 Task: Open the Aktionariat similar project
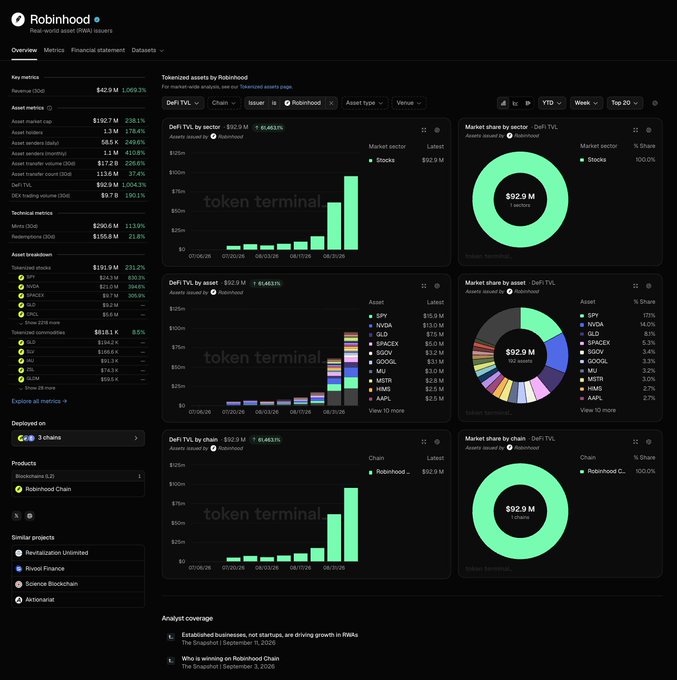pos(78,600)
